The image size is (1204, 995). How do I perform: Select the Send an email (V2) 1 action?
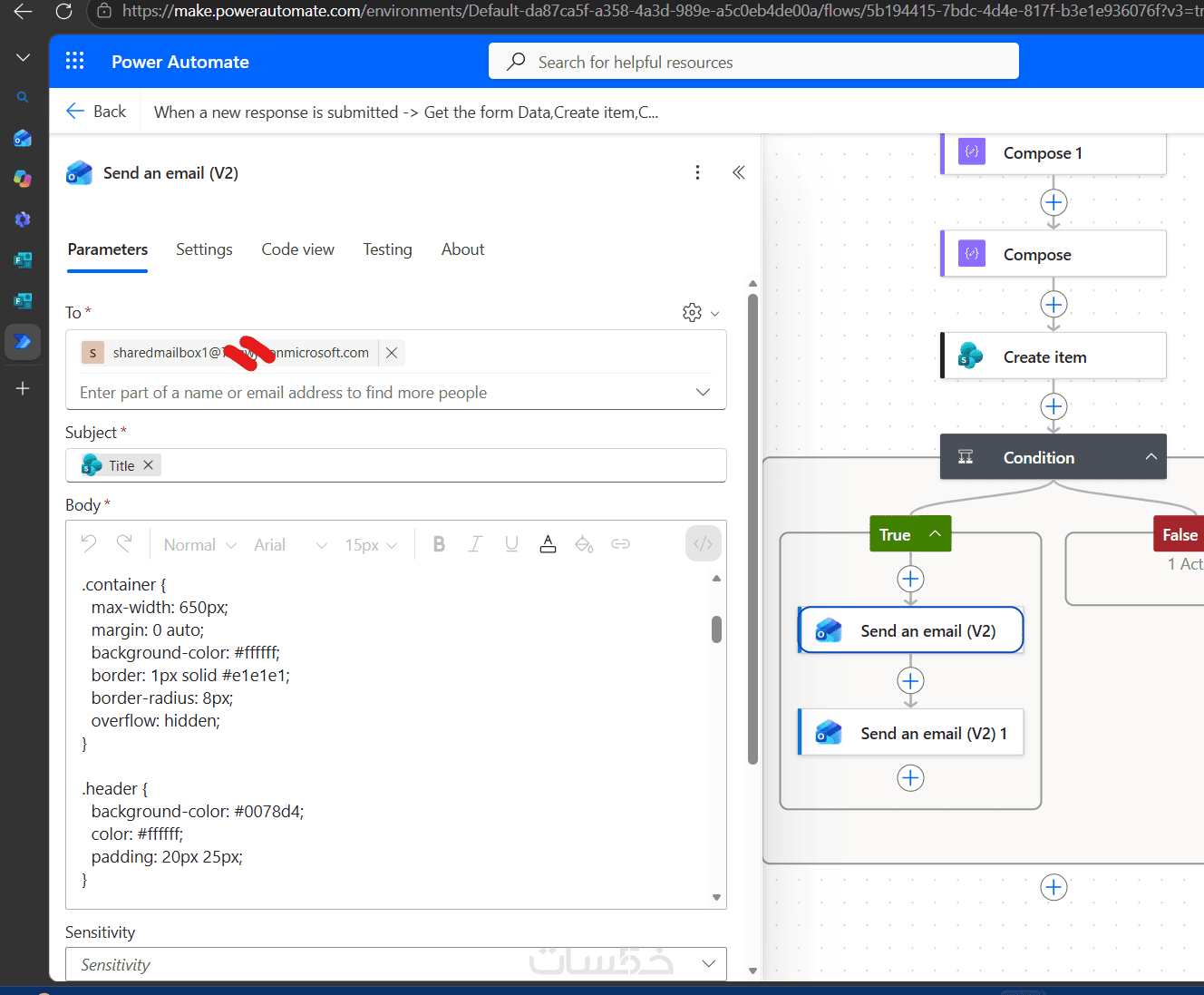coord(911,733)
